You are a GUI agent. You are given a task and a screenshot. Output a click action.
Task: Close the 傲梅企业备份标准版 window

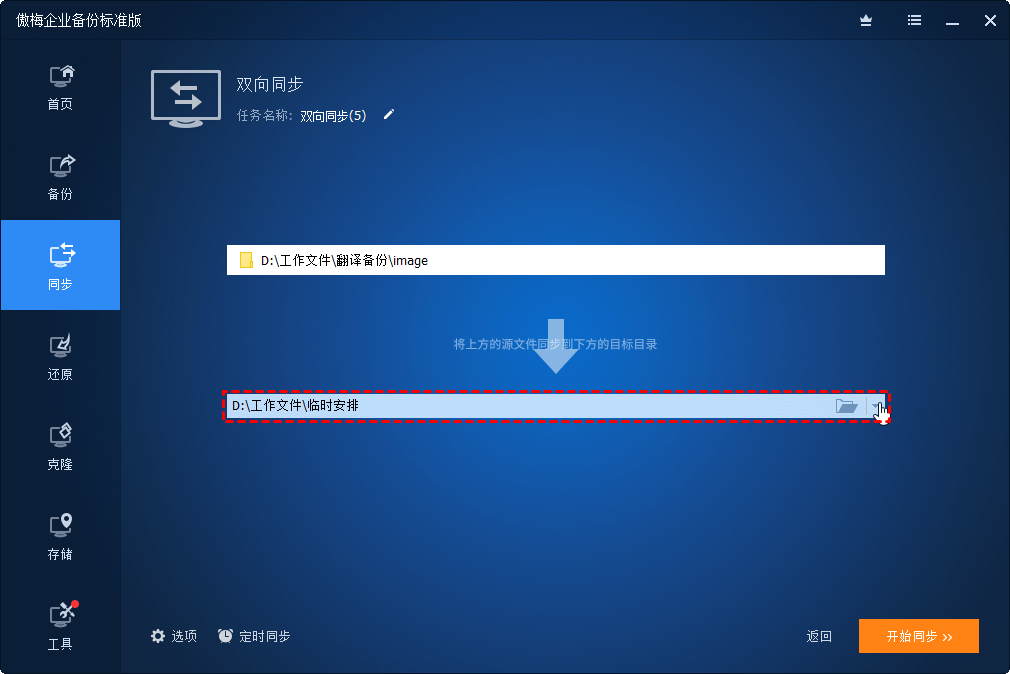[x=991, y=21]
